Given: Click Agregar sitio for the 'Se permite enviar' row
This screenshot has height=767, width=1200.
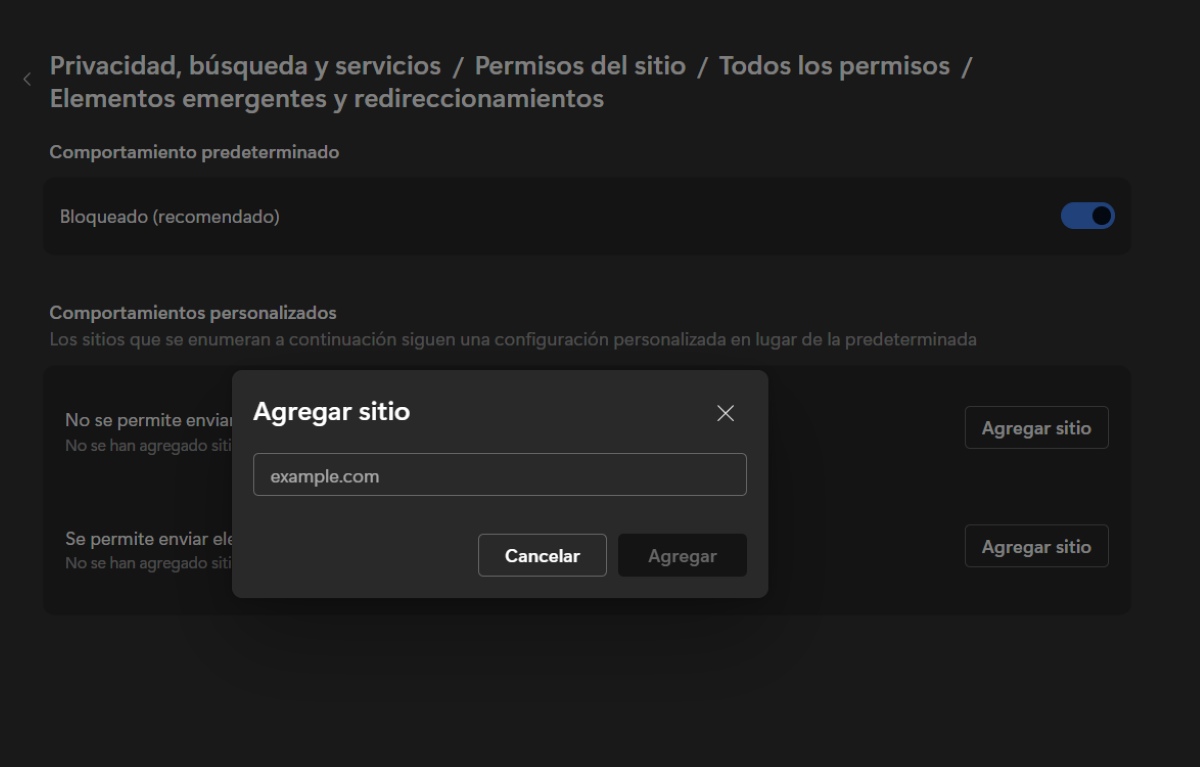Looking at the screenshot, I should (x=1036, y=547).
